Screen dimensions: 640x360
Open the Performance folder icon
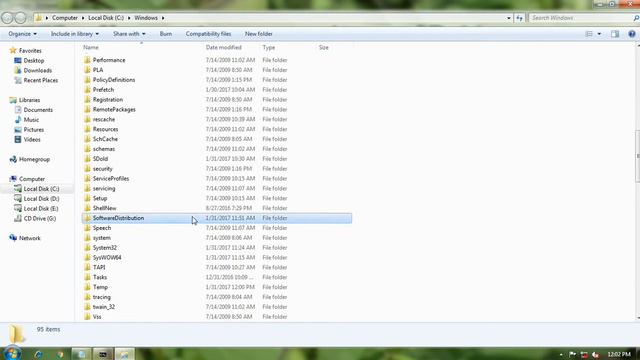87,60
